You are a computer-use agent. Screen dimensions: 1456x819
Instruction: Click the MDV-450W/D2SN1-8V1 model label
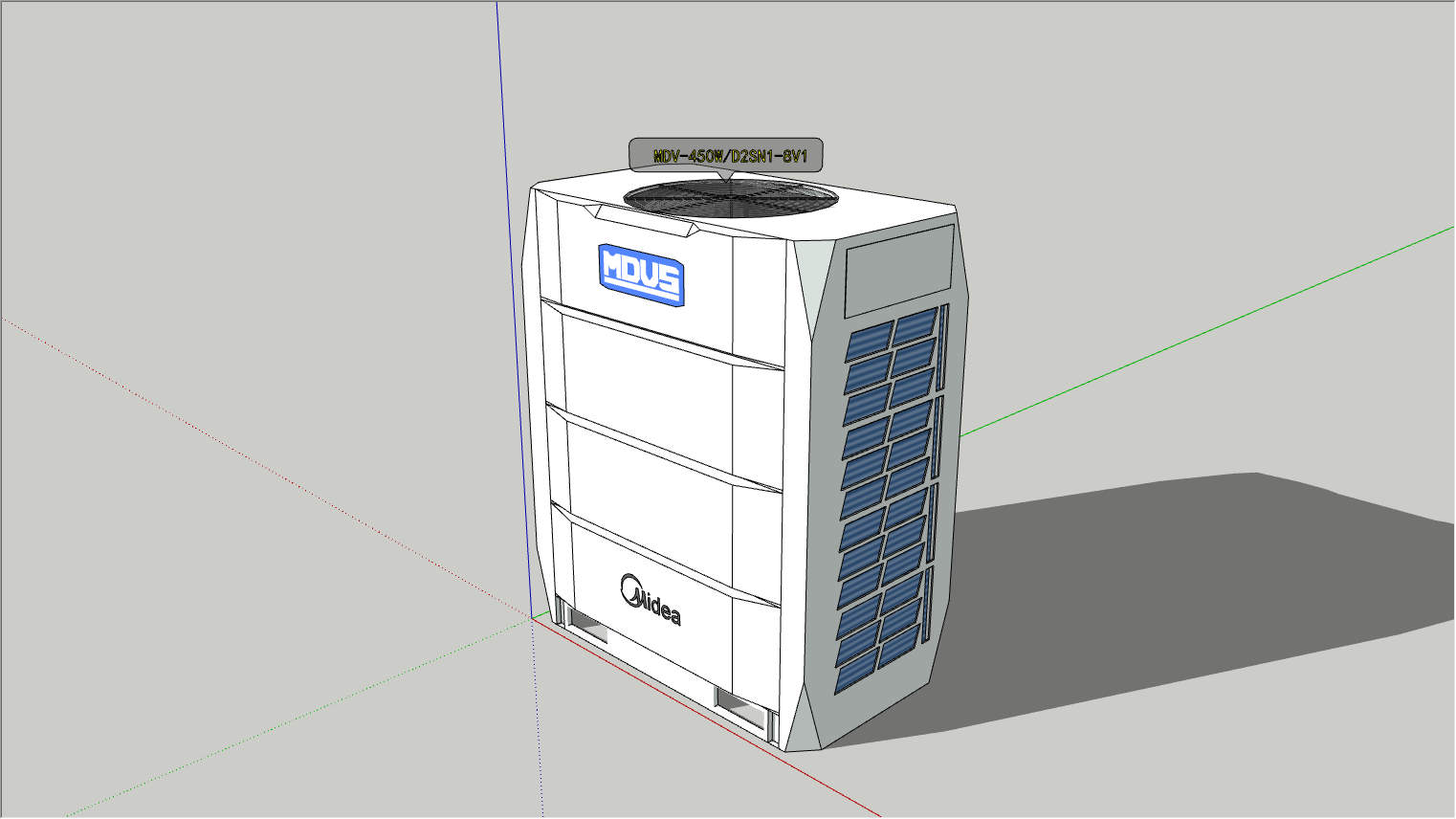pos(726,155)
